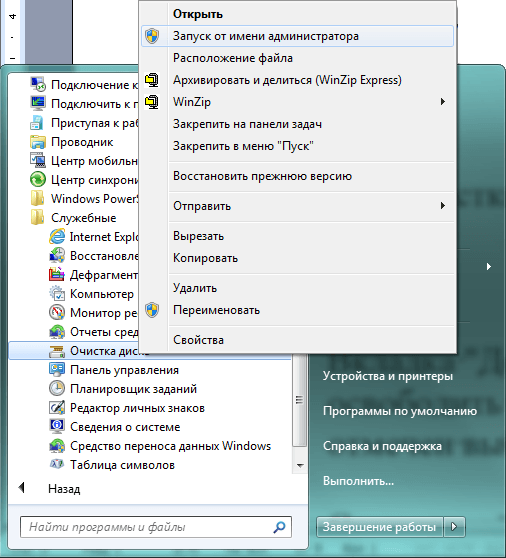Click the green Sync Center icon
The width and height of the screenshot is (506, 558).
[38, 179]
